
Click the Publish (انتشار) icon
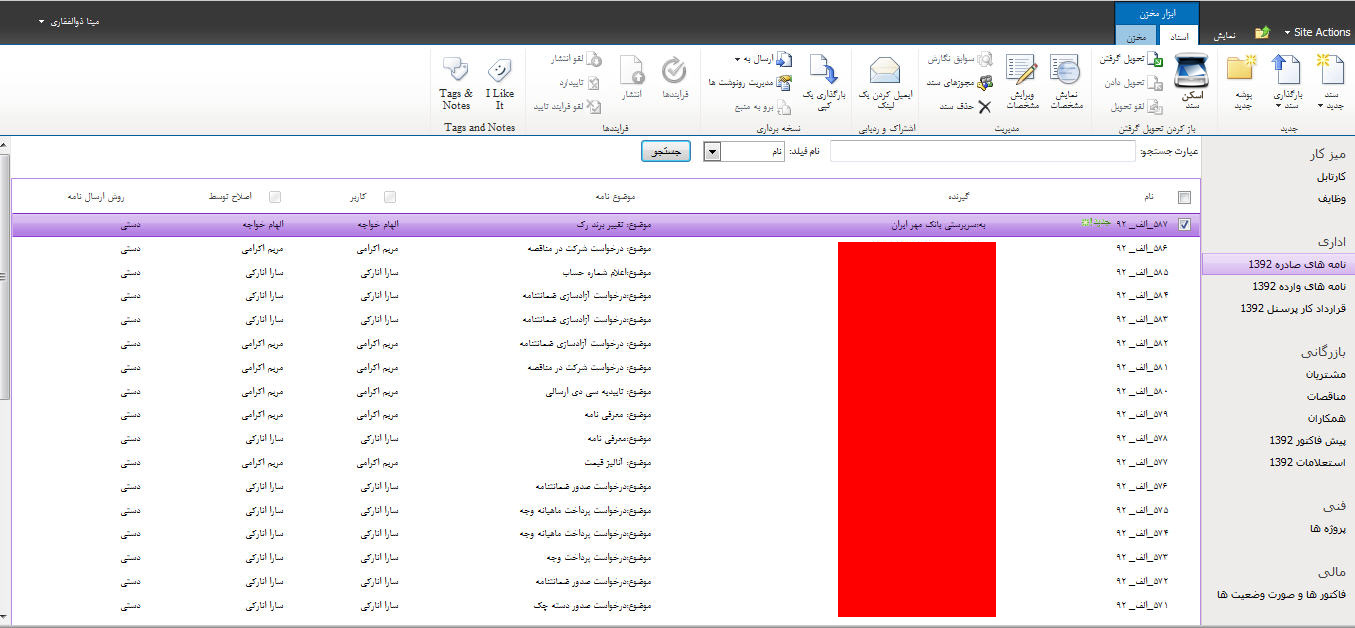[x=632, y=70]
